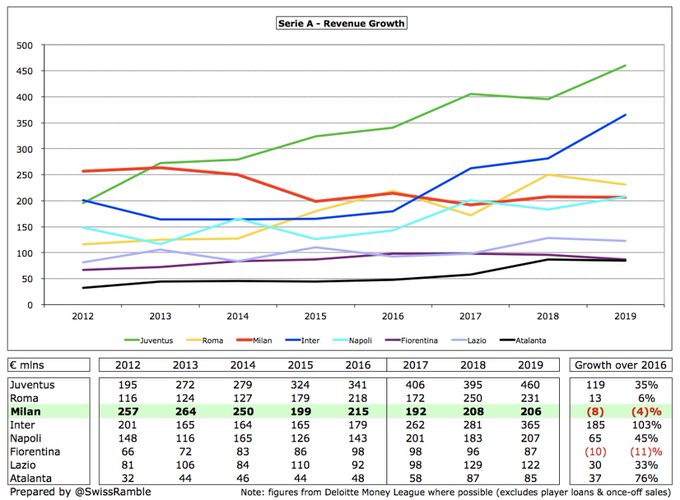Click Juventus 2012 revenue value 195

128,385
